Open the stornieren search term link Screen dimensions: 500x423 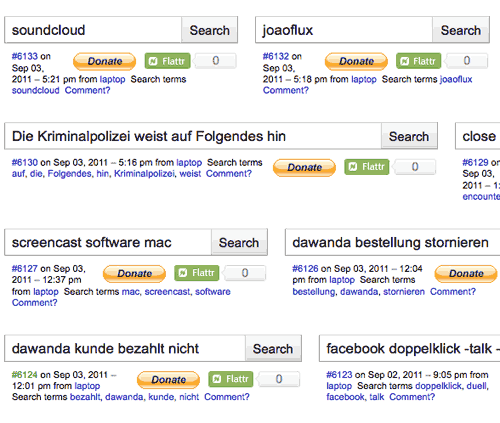pyautogui.click(x=404, y=292)
